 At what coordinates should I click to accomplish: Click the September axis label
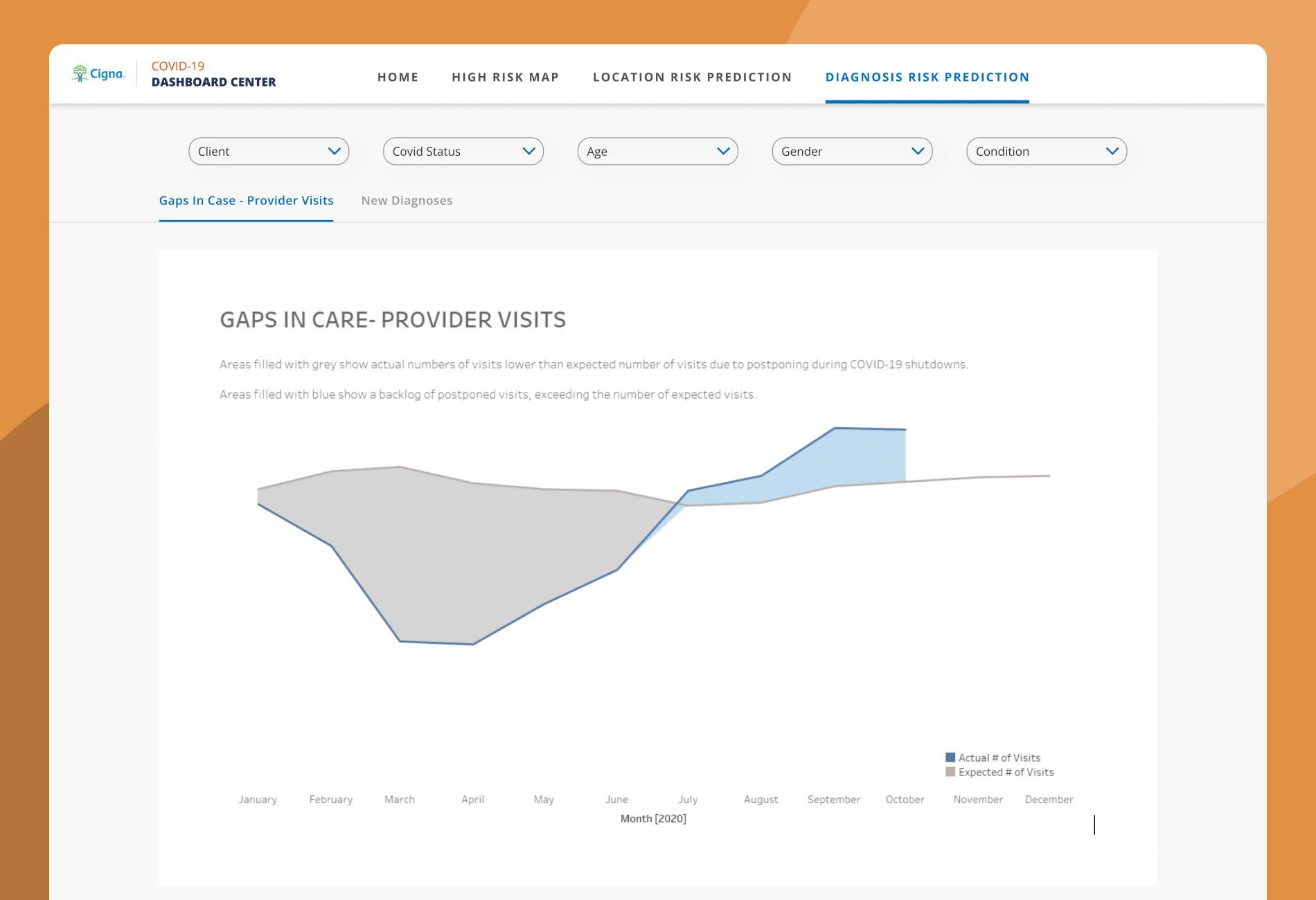pos(833,799)
